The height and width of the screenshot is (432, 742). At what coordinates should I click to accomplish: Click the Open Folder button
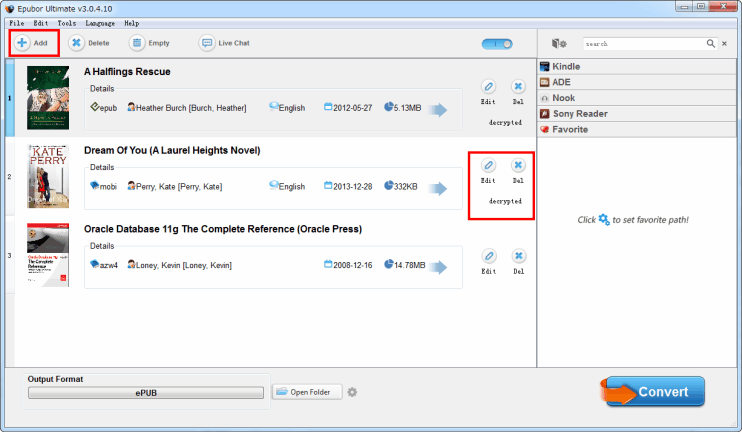[x=307, y=392]
